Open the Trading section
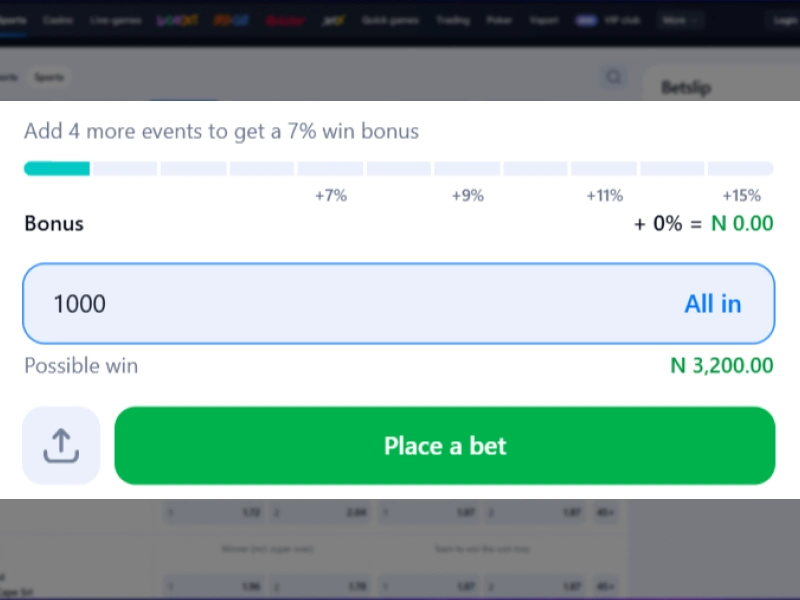The height and width of the screenshot is (600, 800). point(453,19)
